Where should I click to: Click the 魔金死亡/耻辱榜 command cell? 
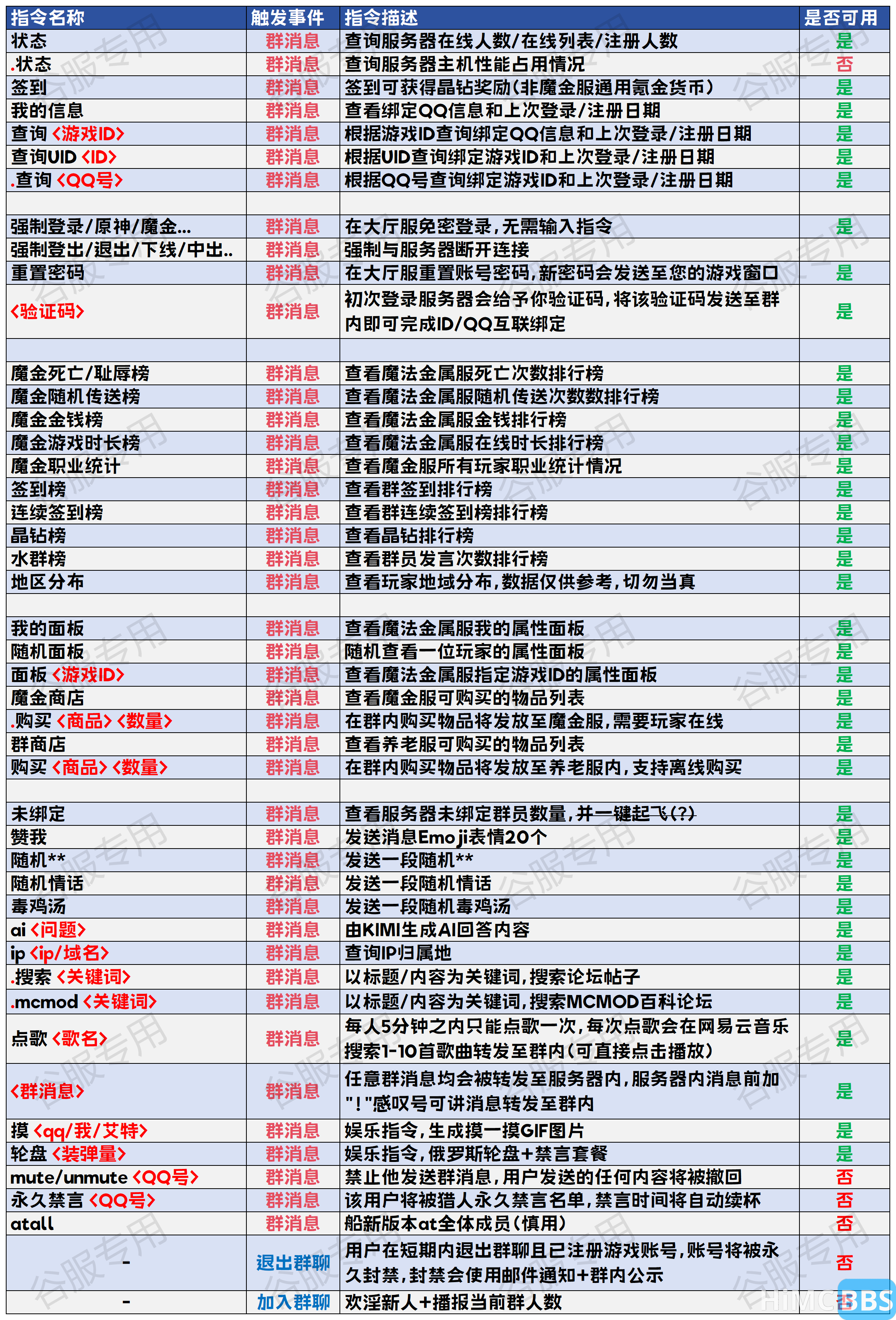[x=126, y=373]
